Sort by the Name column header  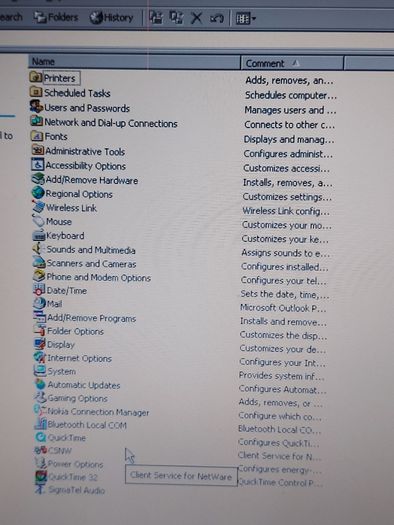134,62
